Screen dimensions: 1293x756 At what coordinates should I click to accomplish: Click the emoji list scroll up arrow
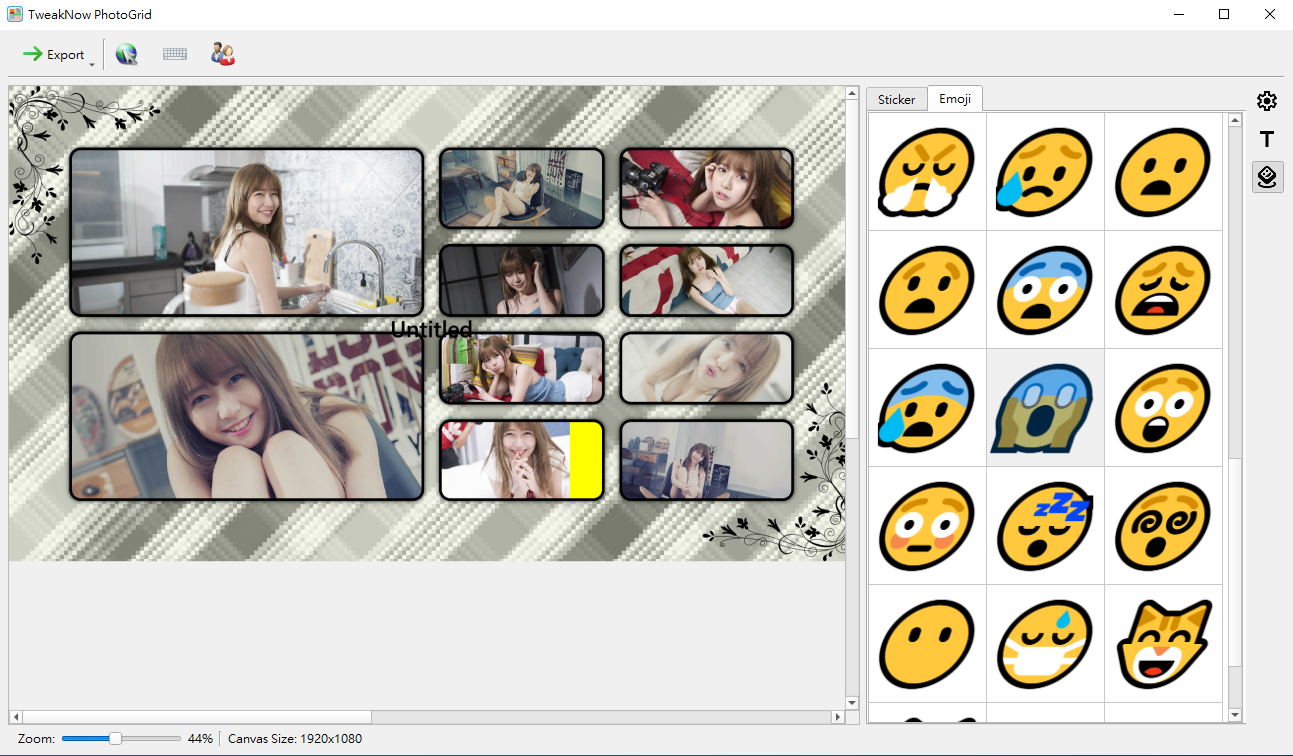tap(1235, 120)
